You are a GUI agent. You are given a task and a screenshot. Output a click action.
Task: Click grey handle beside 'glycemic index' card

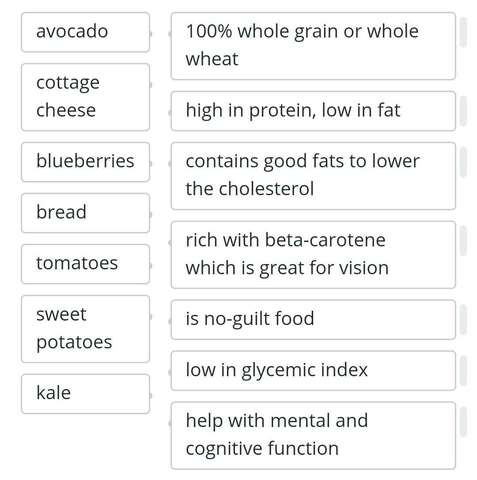463,371
